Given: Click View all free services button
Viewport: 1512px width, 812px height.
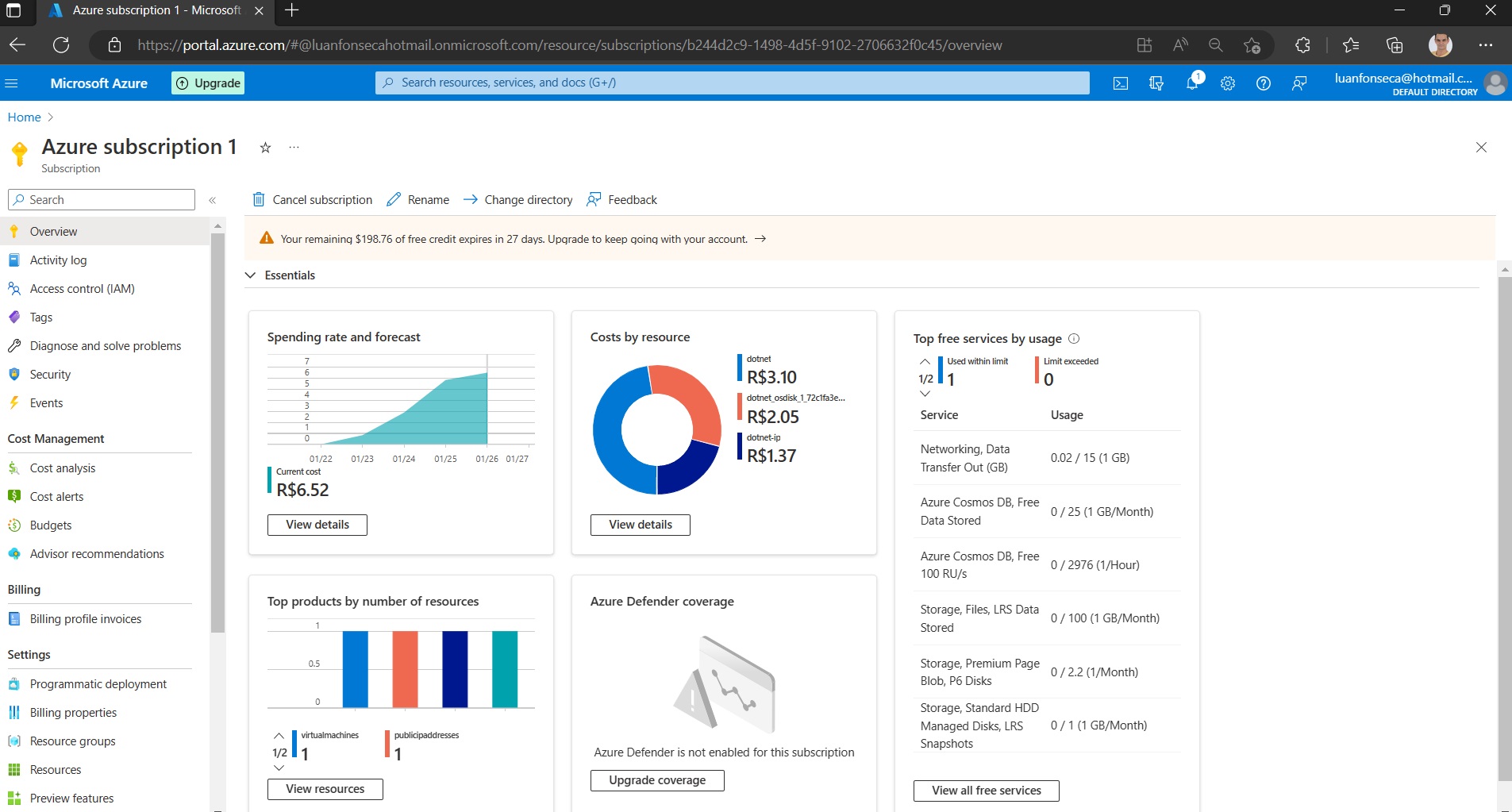Looking at the screenshot, I should (x=987, y=791).
